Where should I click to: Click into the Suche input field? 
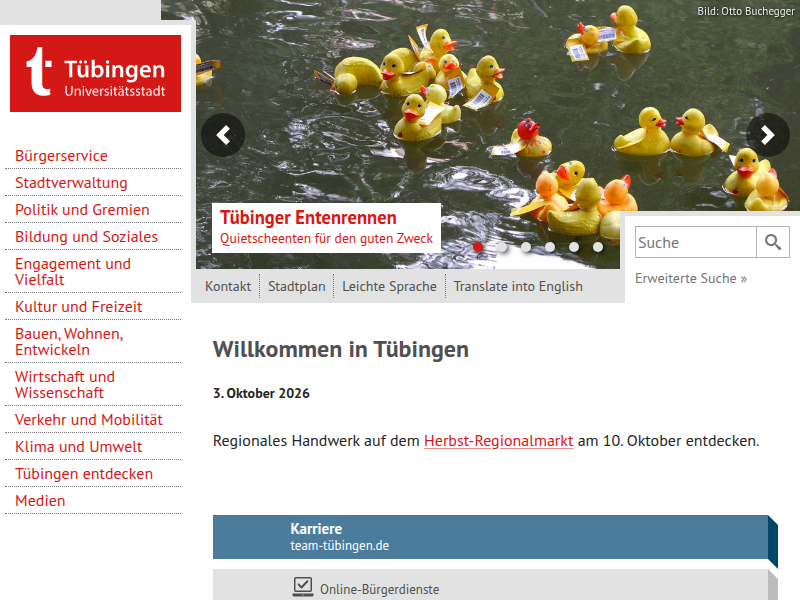tap(696, 242)
